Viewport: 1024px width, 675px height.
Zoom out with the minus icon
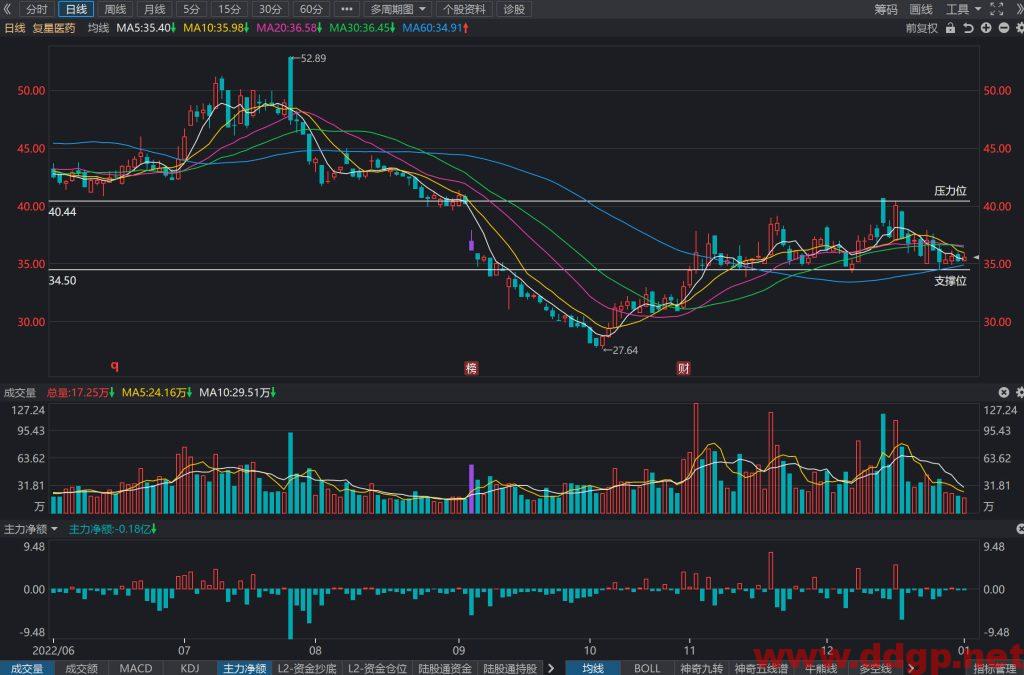(1004, 28)
